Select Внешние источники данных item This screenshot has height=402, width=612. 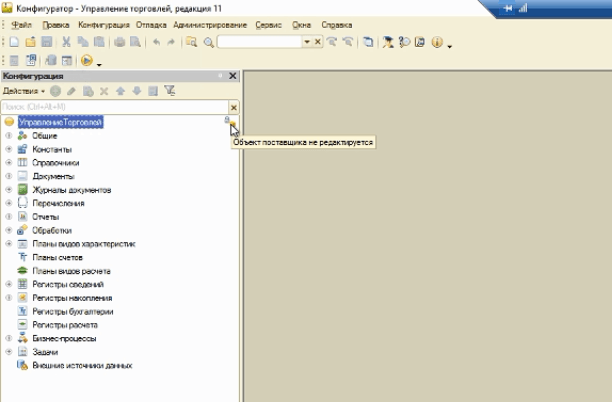click(x=82, y=366)
